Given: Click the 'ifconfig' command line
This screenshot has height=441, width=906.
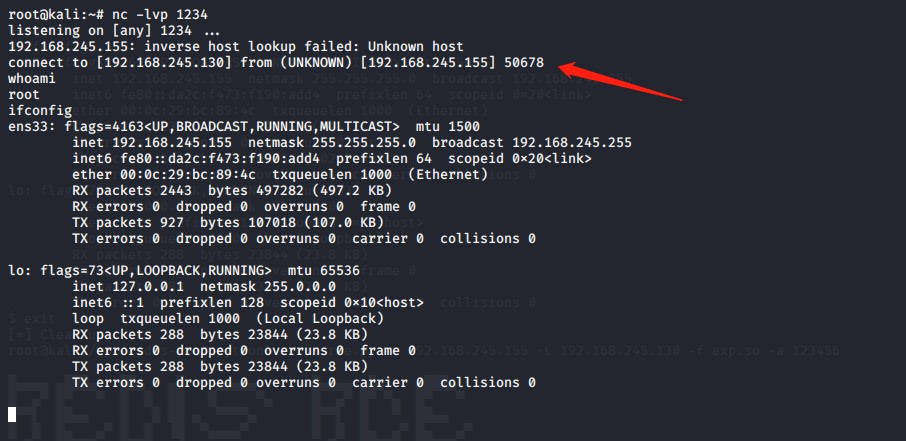Looking at the screenshot, I should (36, 108).
